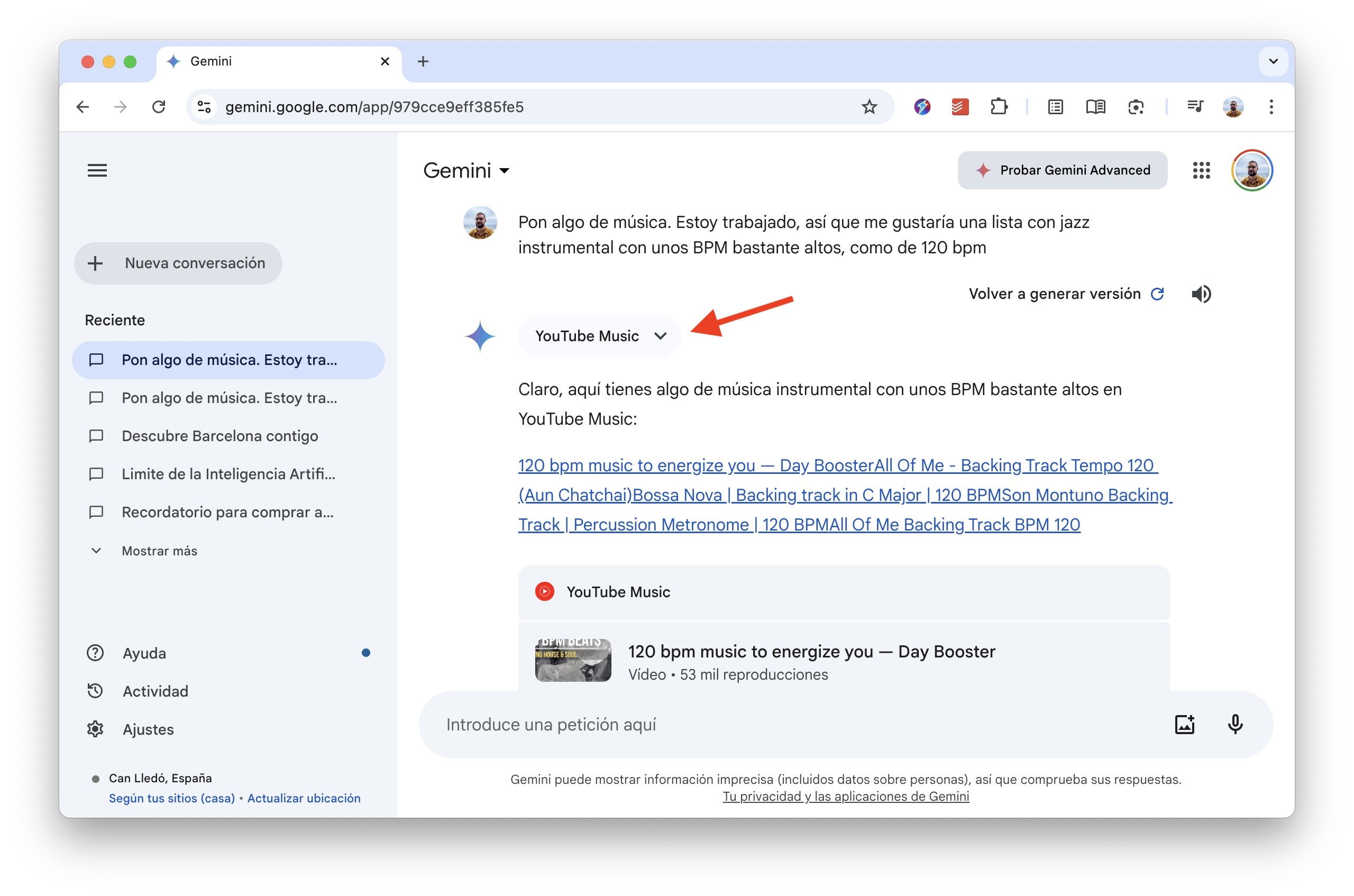Open Google apps grid icon
This screenshot has width=1354, height=896.
pyautogui.click(x=1202, y=170)
